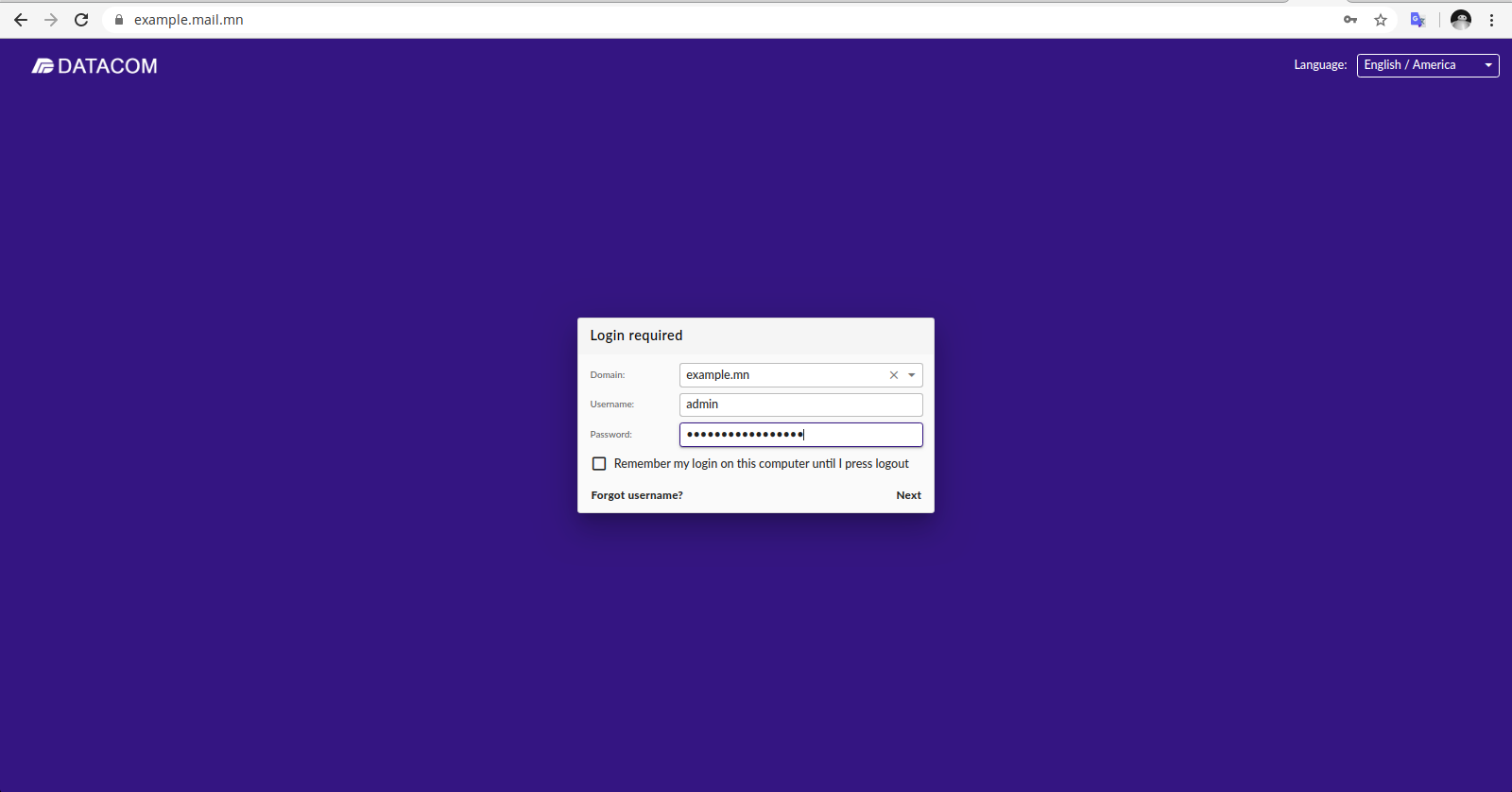This screenshot has height=792, width=1512.
Task: Click the Next button
Action: coord(909,495)
